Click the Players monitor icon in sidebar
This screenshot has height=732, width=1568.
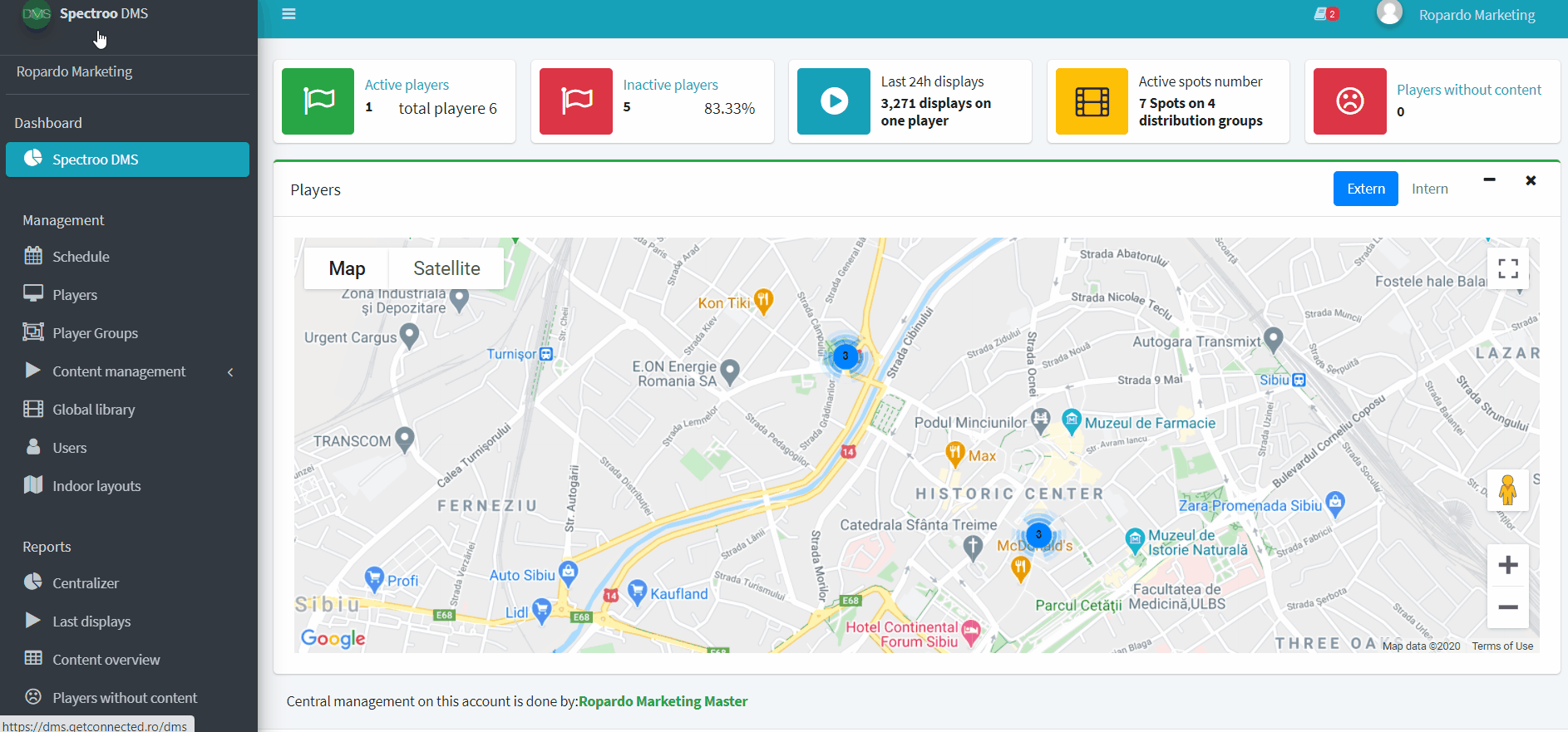click(x=33, y=294)
